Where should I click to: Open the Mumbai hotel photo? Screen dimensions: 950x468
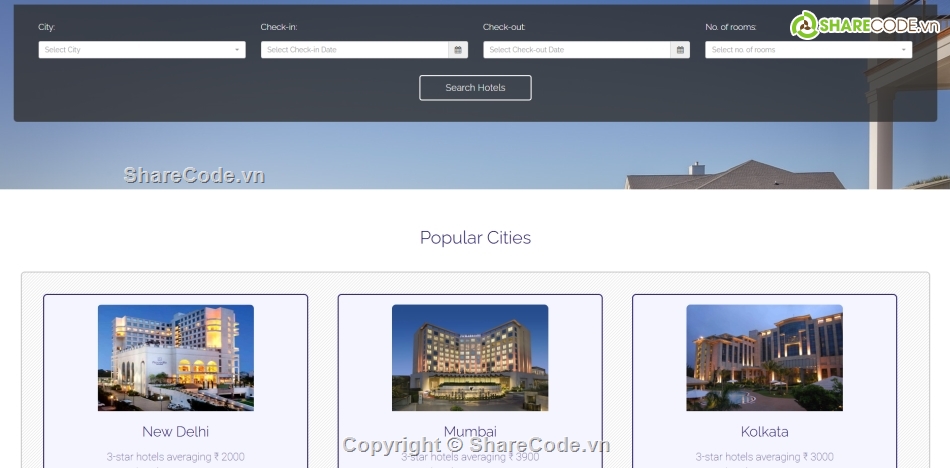coord(470,358)
